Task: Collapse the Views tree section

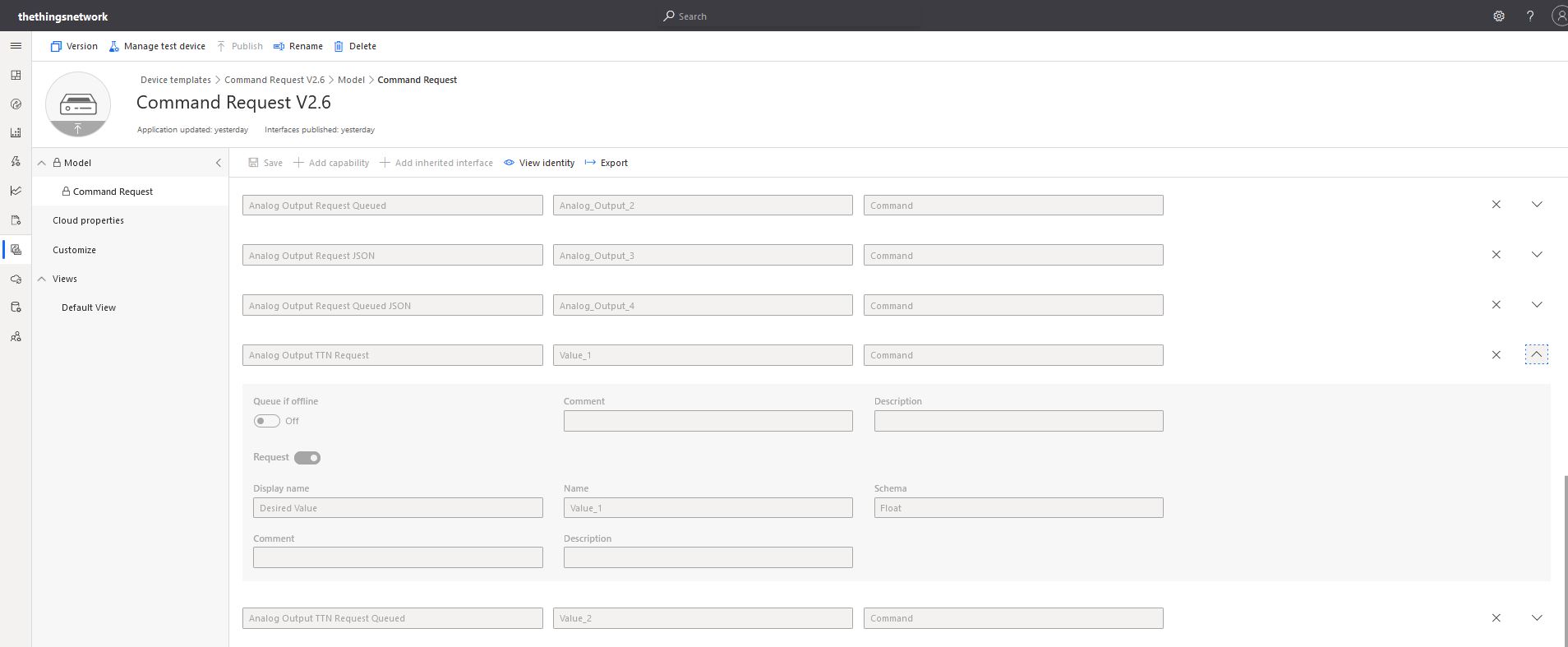Action: (42, 279)
